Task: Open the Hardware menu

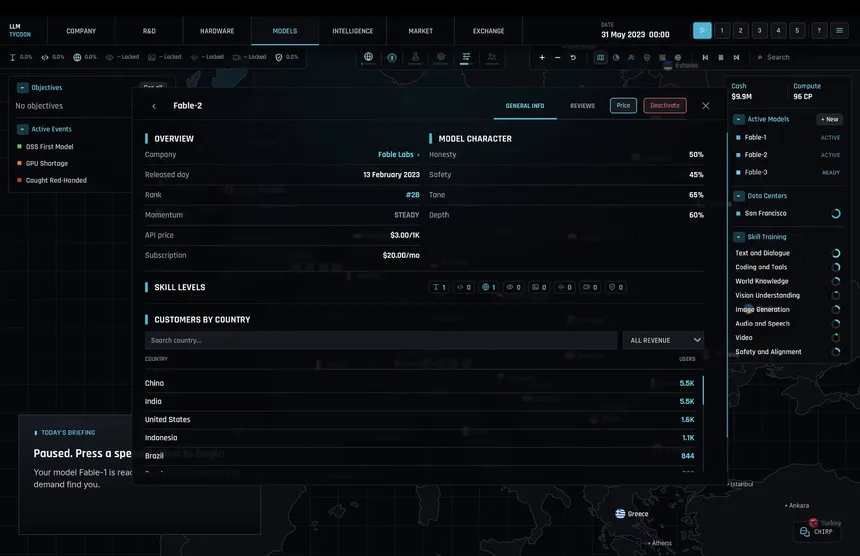Action: tap(217, 31)
